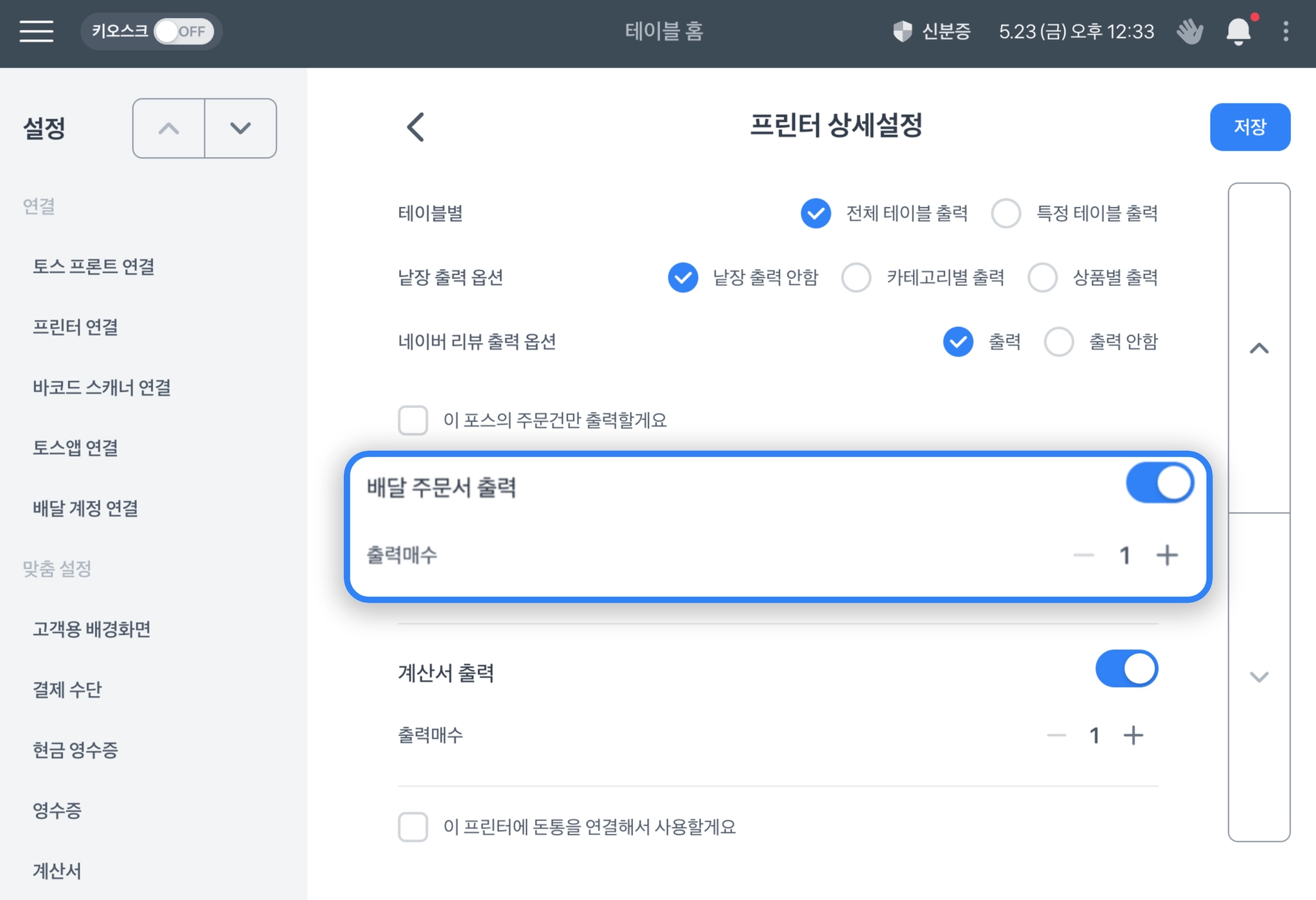This screenshot has width=1316, height=900.
Task: Check 이 포스의 주문건만 출력할게요 checkbox
Action: pyautogui.click(x=413, y=420)
